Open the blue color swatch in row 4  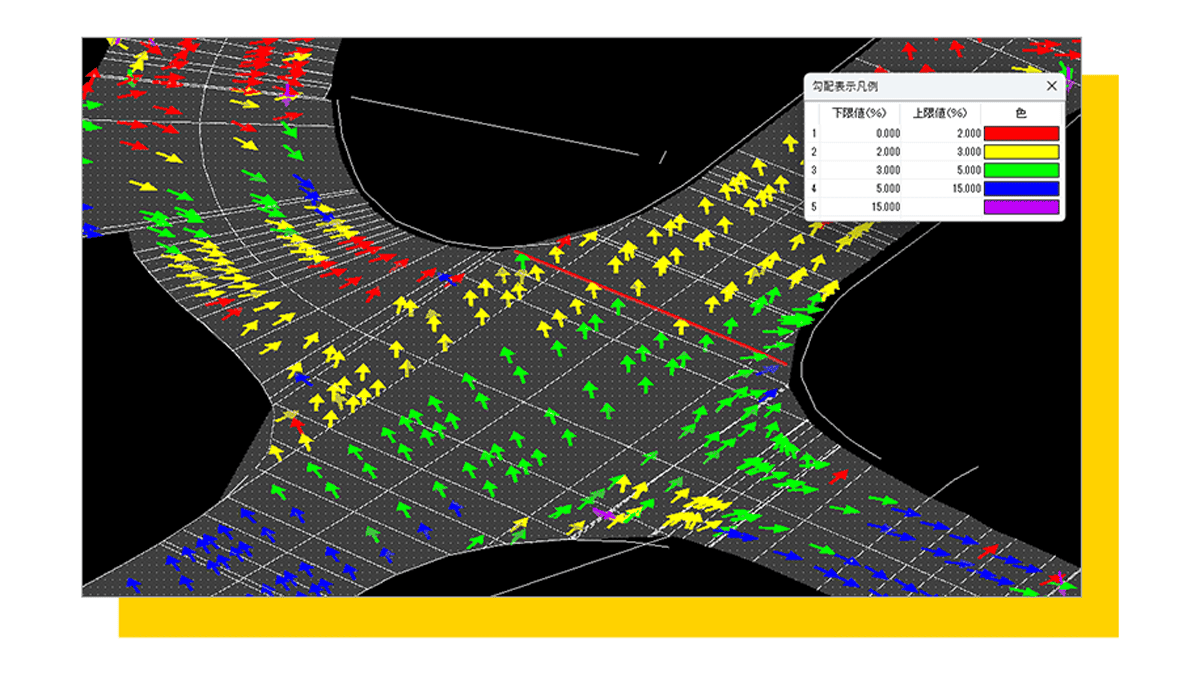[x=1021, y=189]
